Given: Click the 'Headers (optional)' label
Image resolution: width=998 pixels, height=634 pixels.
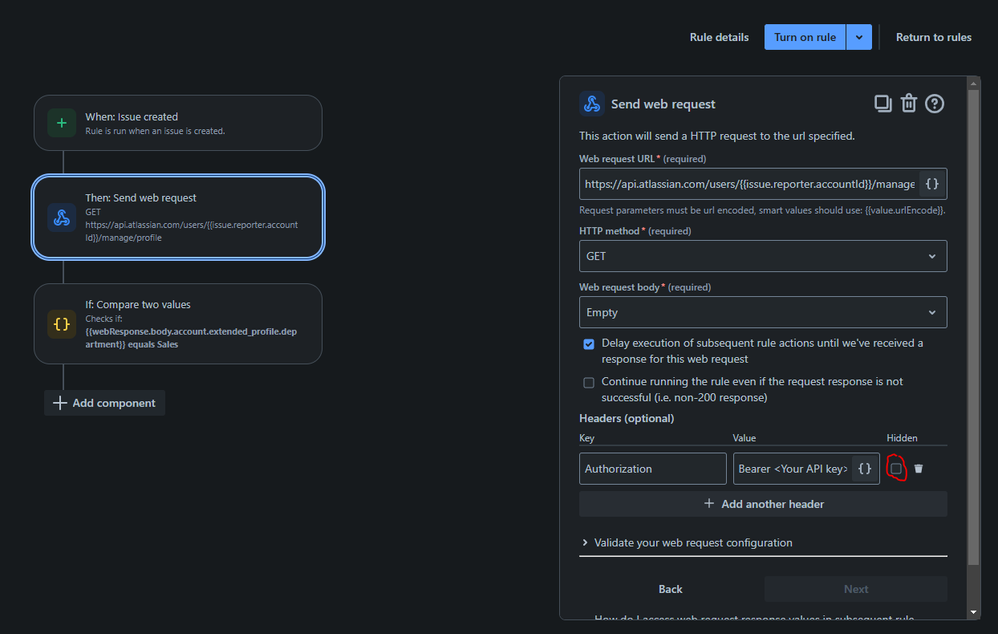Looking at the screenshot, I should click(626, 418).
